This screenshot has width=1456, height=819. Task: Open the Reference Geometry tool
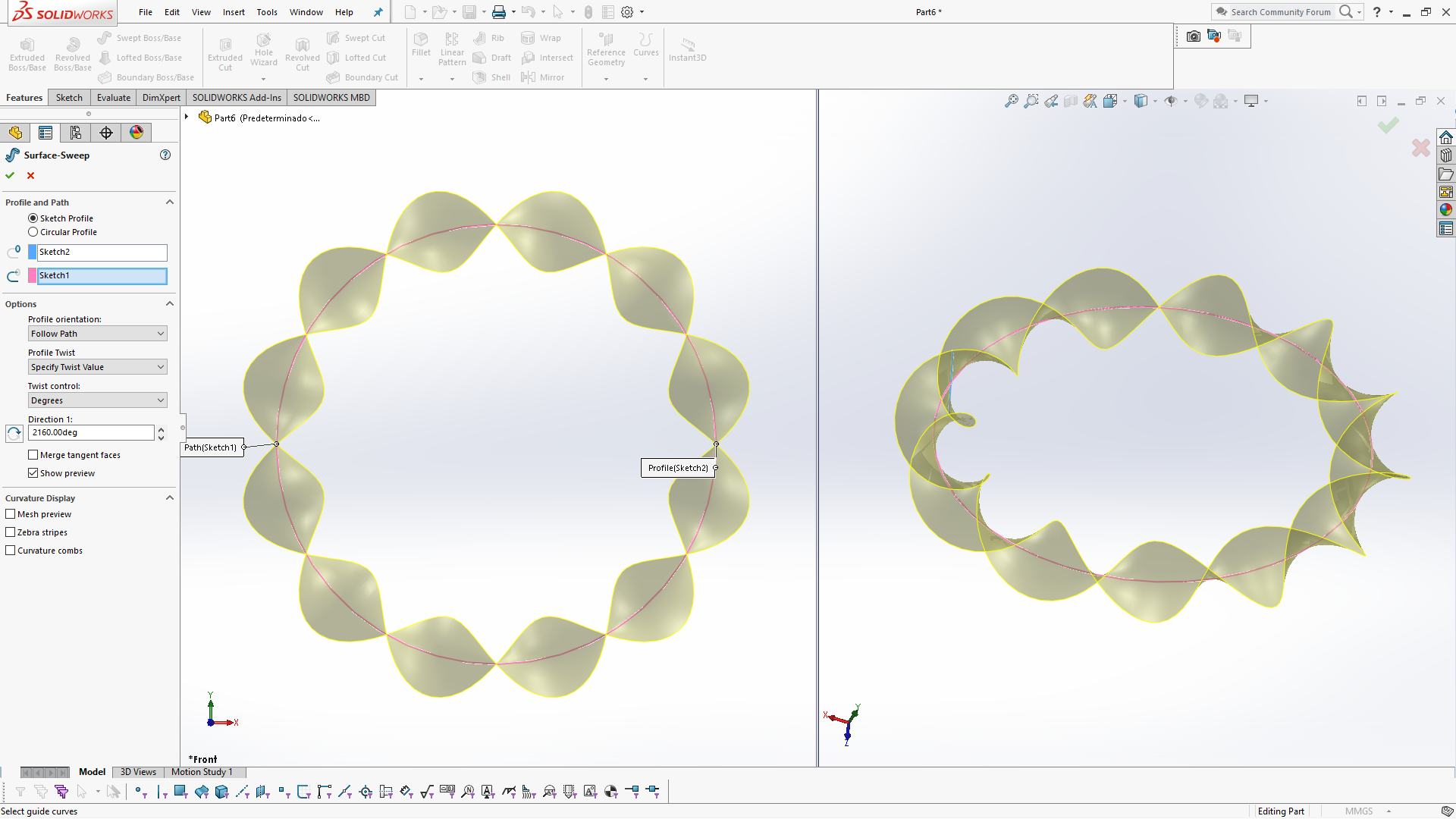point(606,50)
